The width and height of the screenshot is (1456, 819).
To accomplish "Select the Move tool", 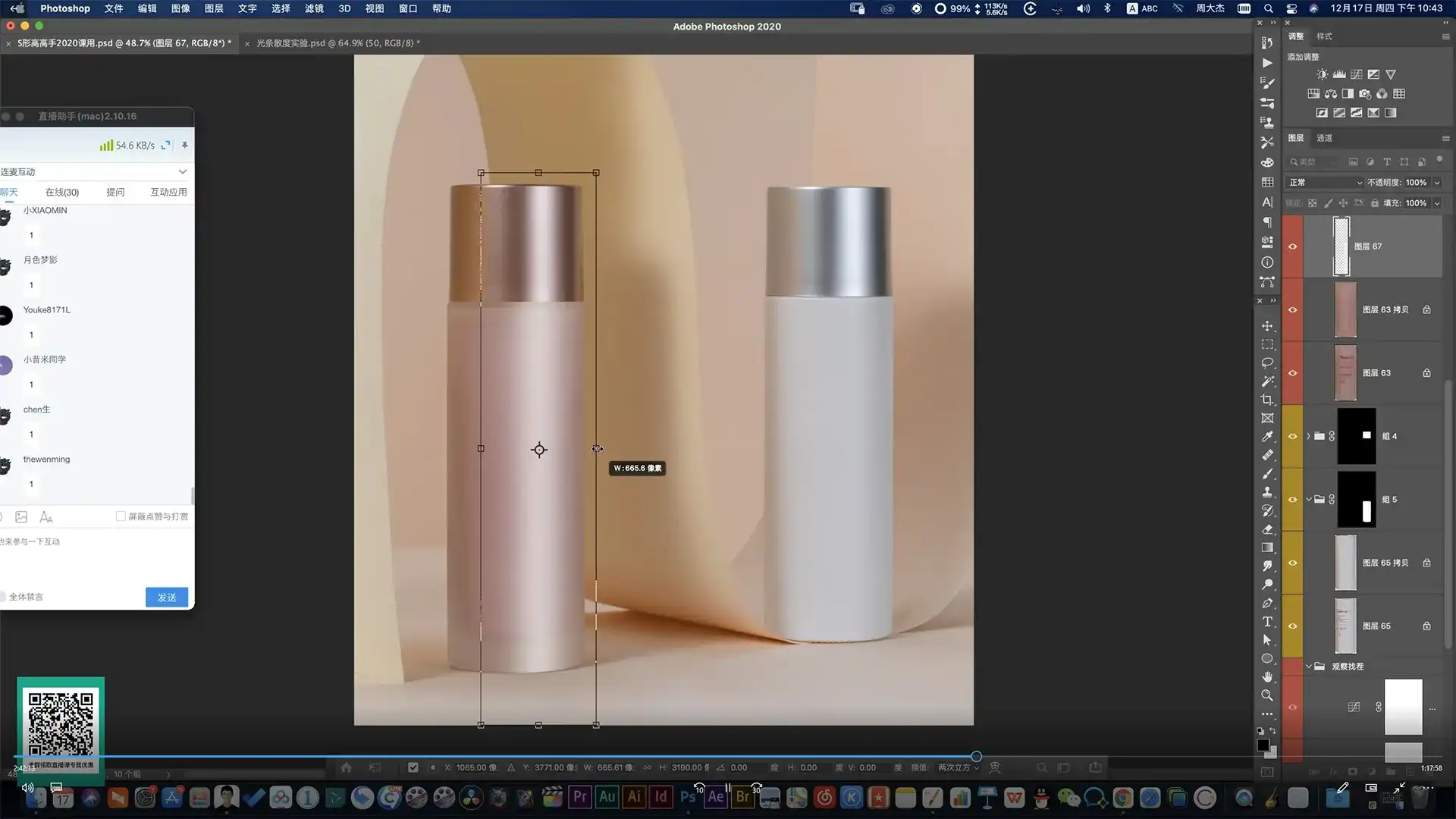I will point(1267,326).
